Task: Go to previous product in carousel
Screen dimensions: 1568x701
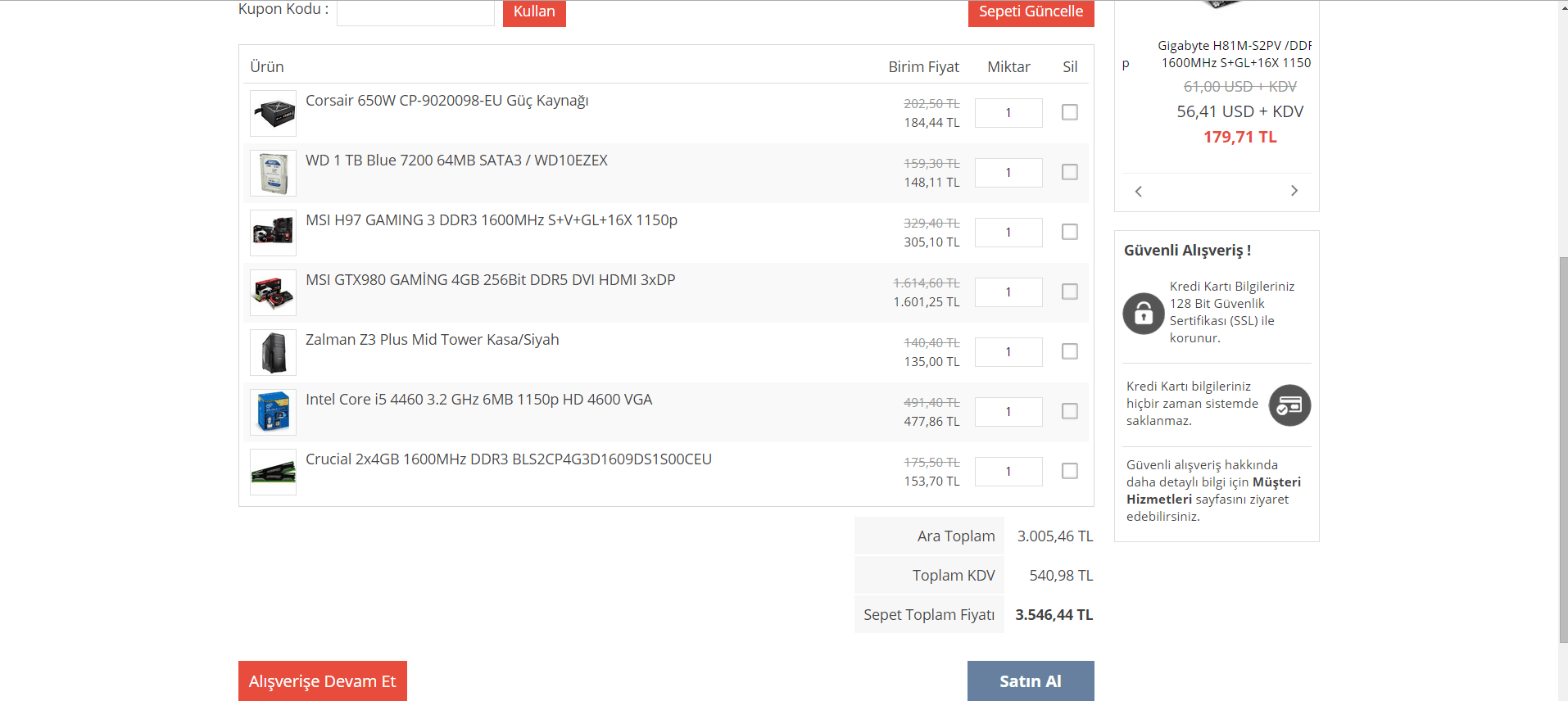Action: 1138,191
